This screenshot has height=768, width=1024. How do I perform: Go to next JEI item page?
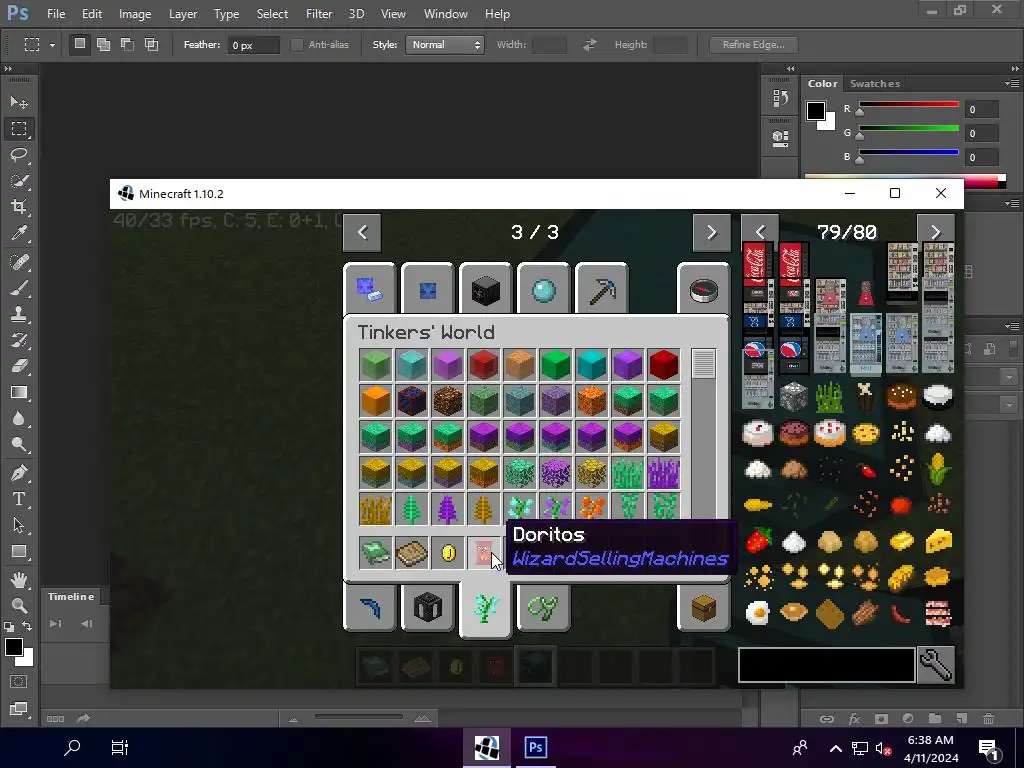pyautogui.click(x=935, y=232)
